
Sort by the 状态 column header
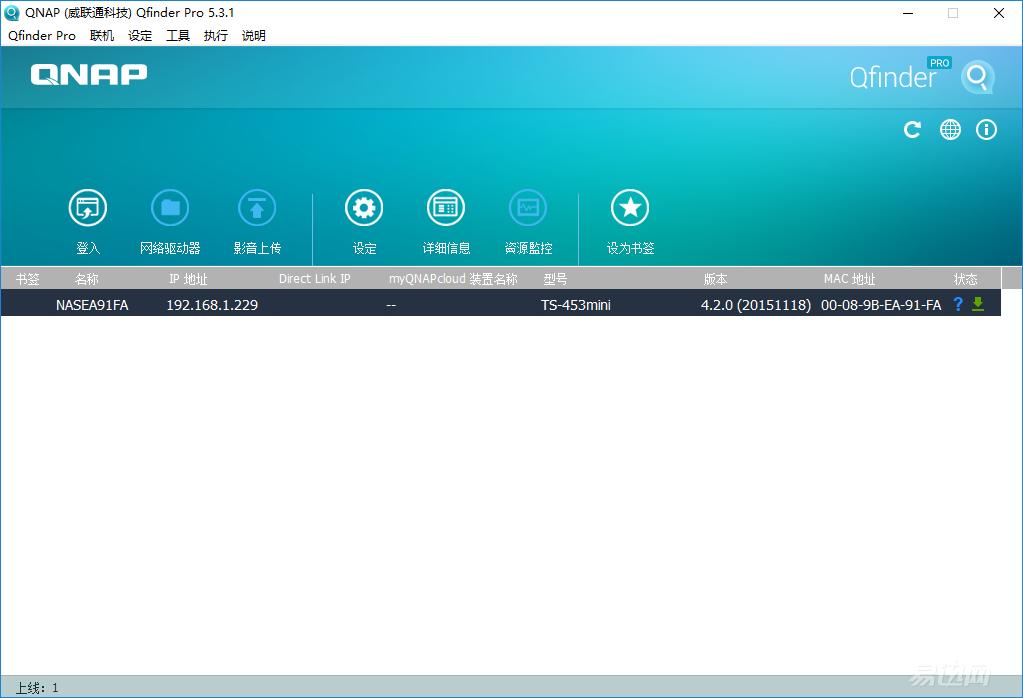click(x=966, y=279)
